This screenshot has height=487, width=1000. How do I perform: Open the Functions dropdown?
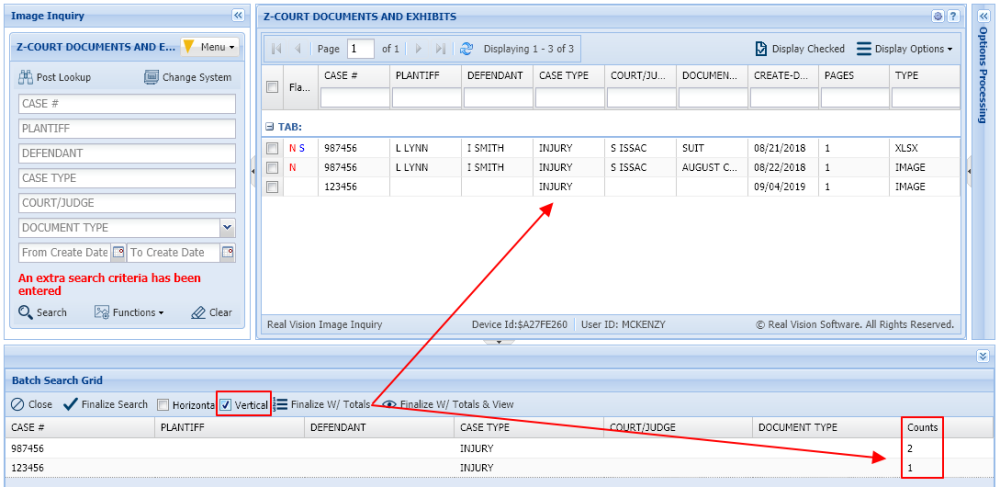click(129, 312)
